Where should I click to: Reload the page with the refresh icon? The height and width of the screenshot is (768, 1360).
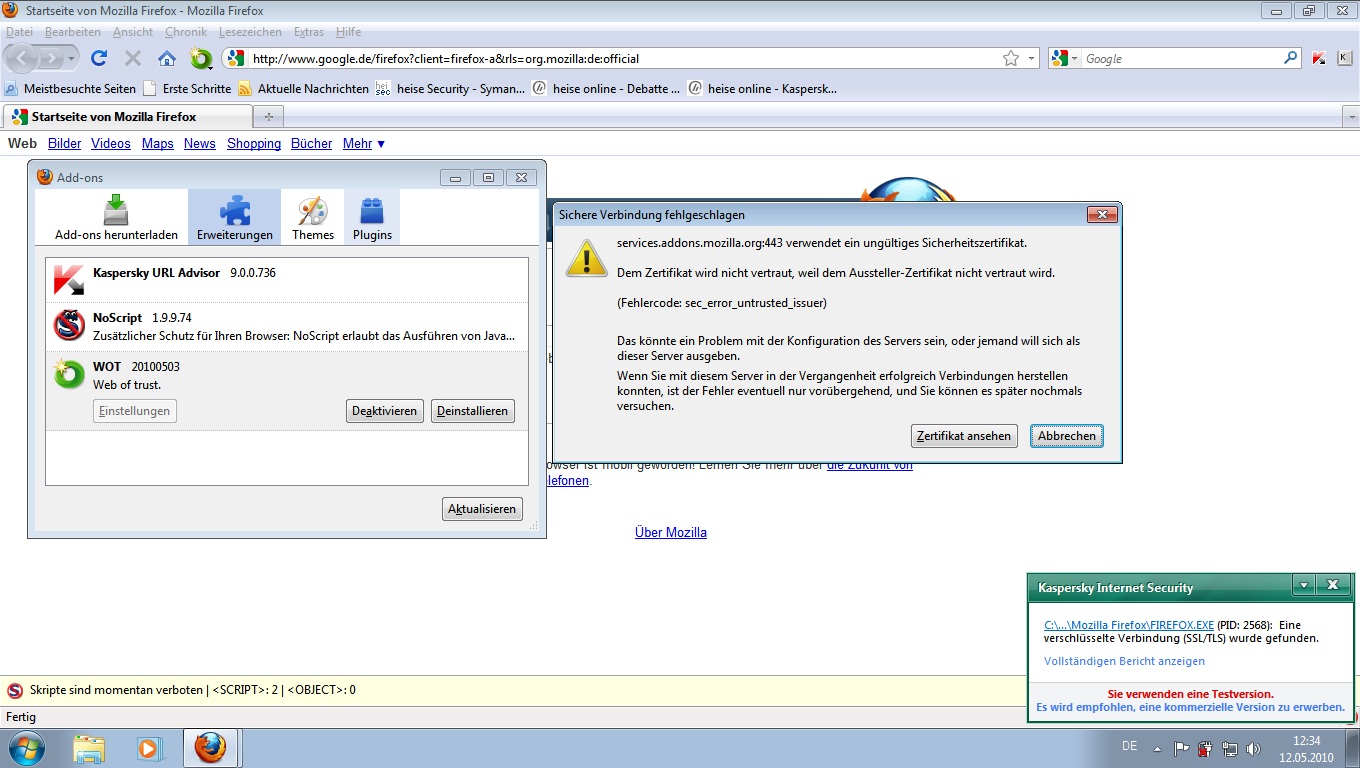click(x=99, y=58)
